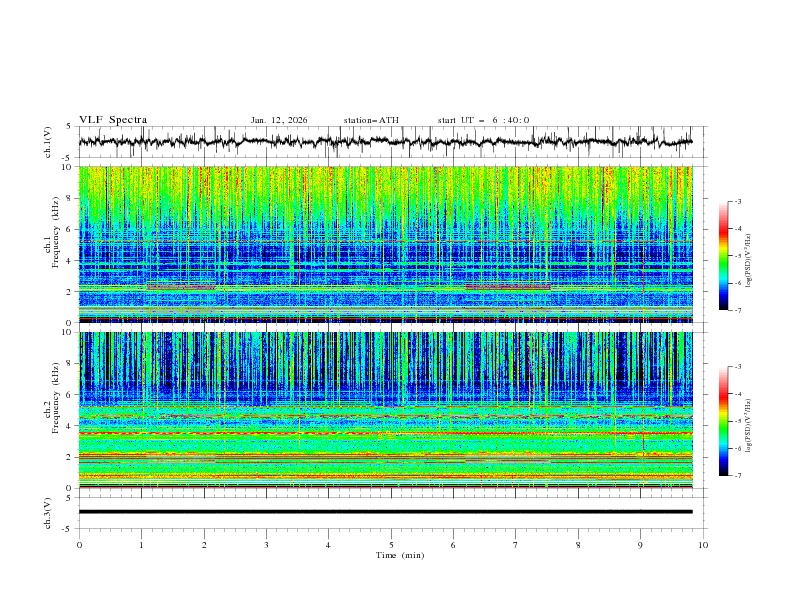Click the "Time (min)" axis label
This screenshot has width=792, height=612.
(400, 555)
